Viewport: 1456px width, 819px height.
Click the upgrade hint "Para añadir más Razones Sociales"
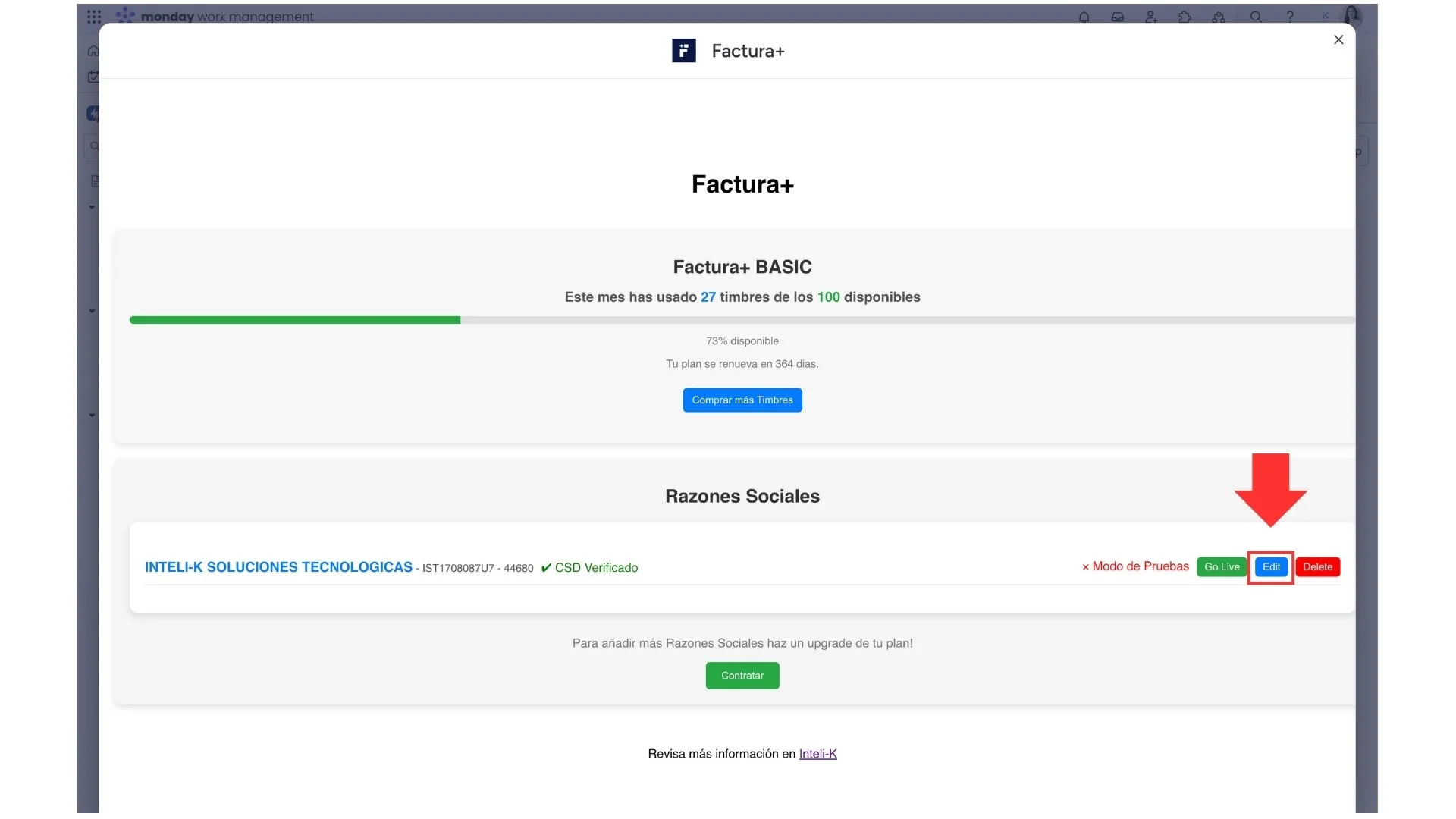(742, 643)
